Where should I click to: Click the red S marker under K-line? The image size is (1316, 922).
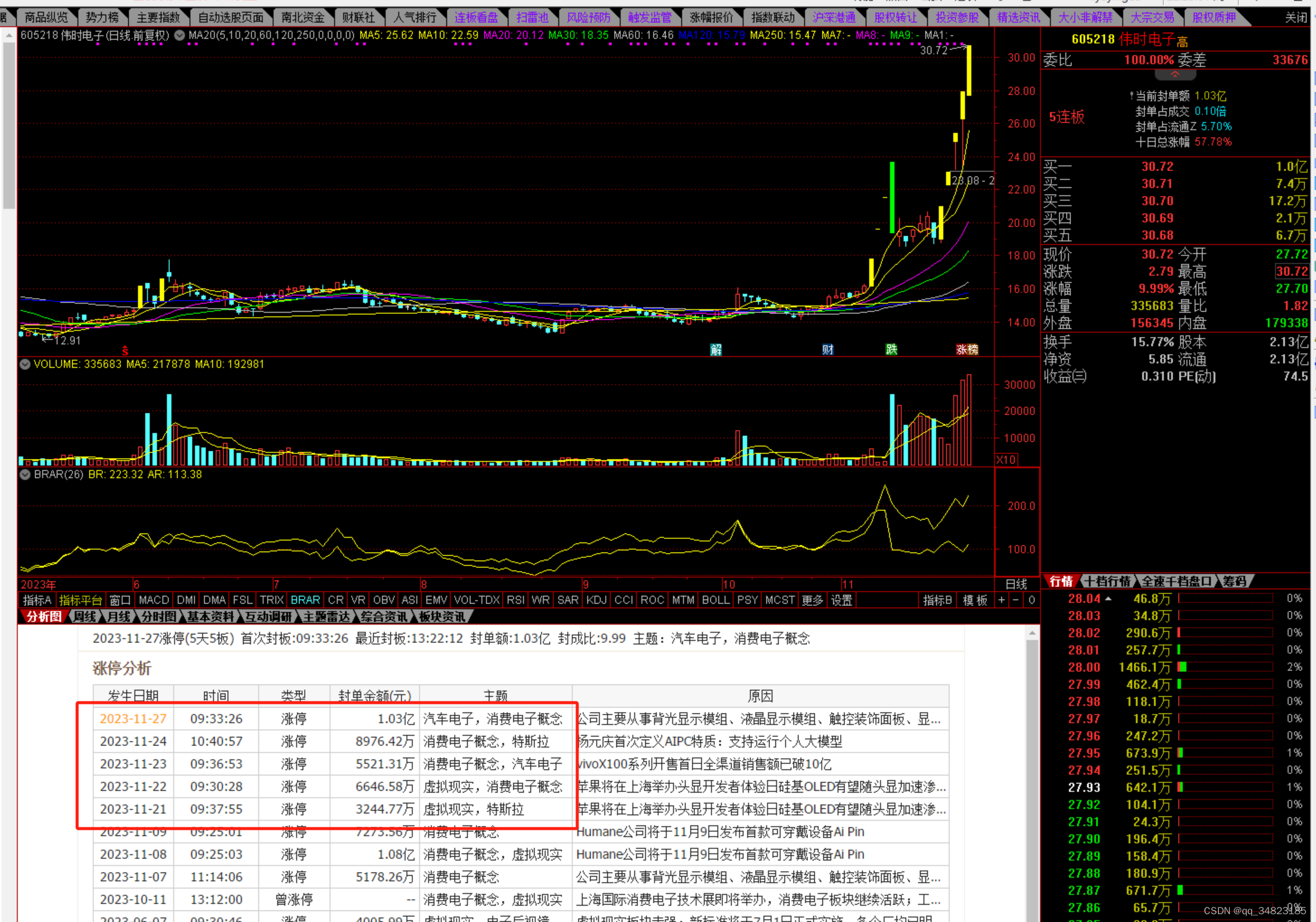click(125, 351)
